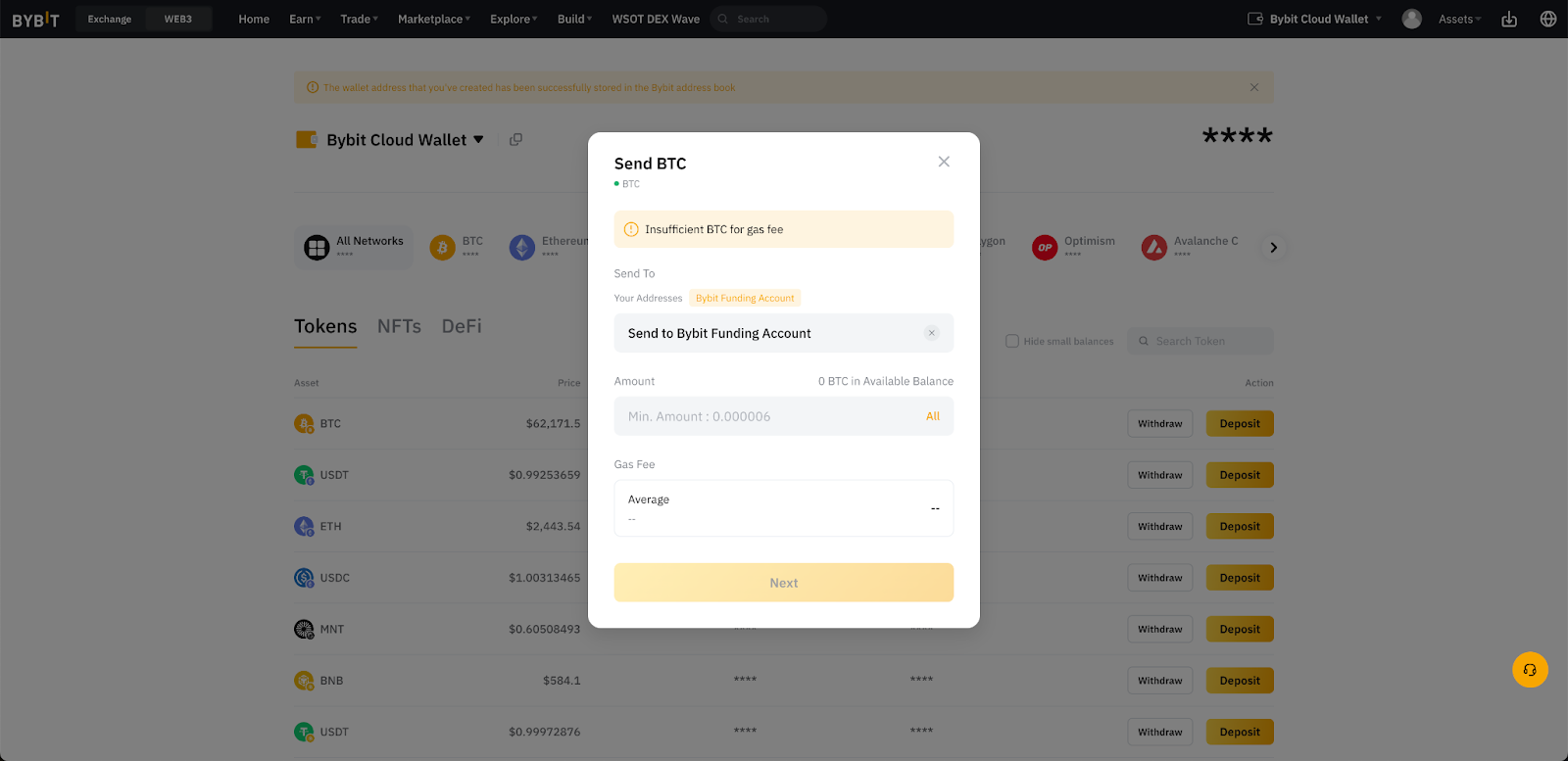Image resolution: width=1568 pixels, height=761 pixels.
Task: Expand the Explore menu
Action: pyautogui.click(x=514, y=19)
